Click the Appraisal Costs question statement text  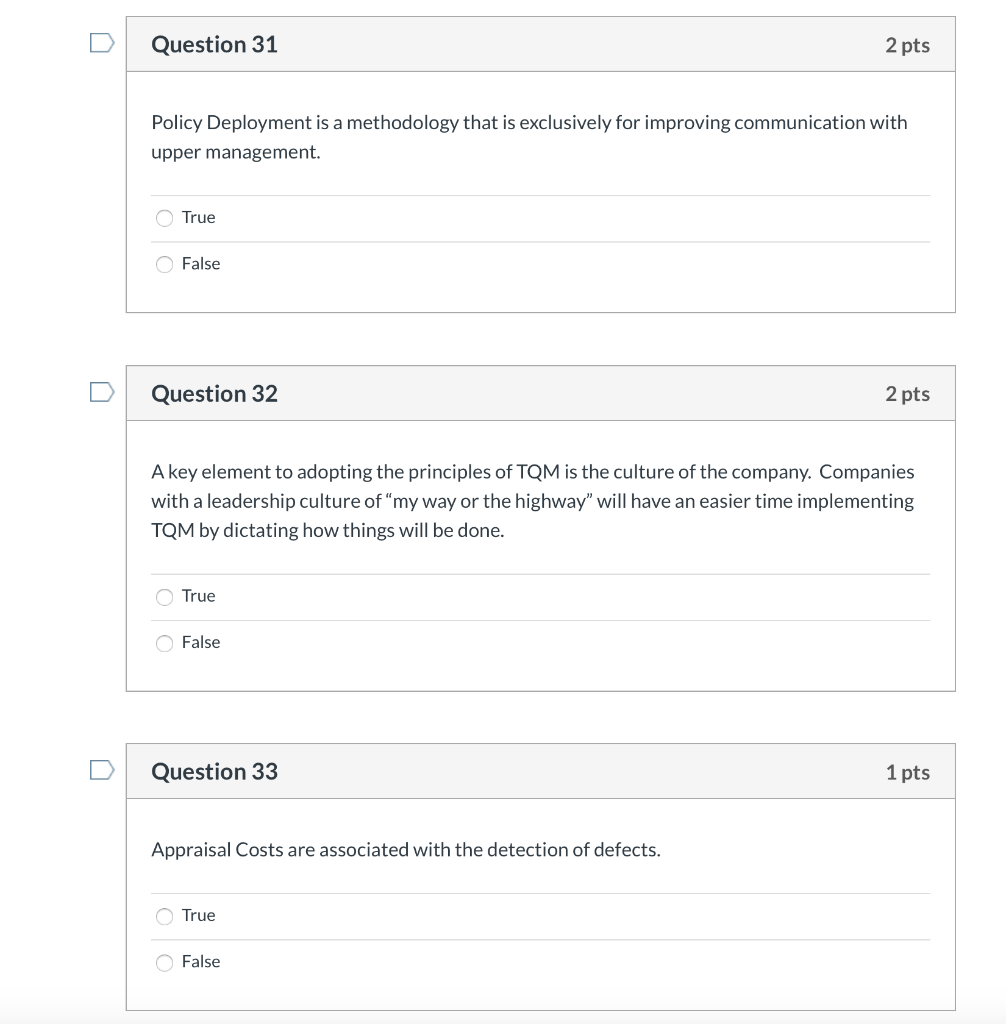(405, 849)
